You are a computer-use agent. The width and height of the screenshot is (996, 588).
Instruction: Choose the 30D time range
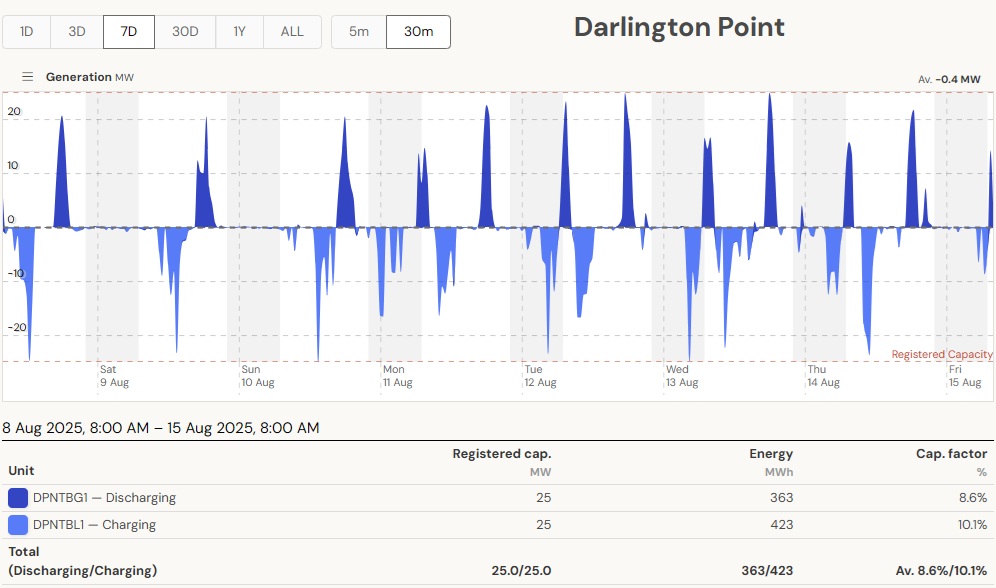coord(185,32)
